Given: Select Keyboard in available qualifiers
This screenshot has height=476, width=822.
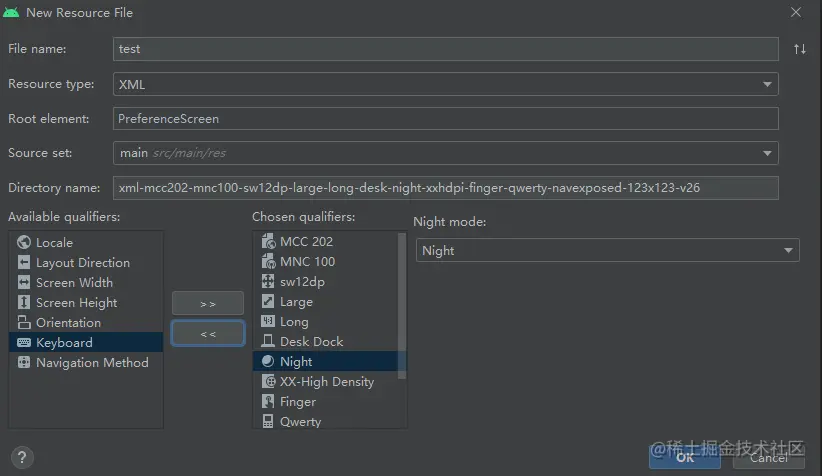Looking at the screenshot, I should click(x=86, y=342).
